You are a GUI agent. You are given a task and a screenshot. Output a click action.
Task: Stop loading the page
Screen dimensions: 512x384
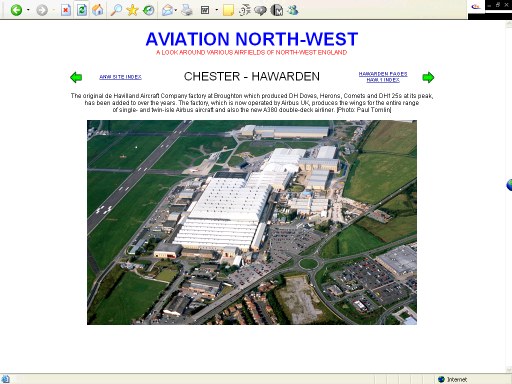pyautogui.click(x=66, y=10)
